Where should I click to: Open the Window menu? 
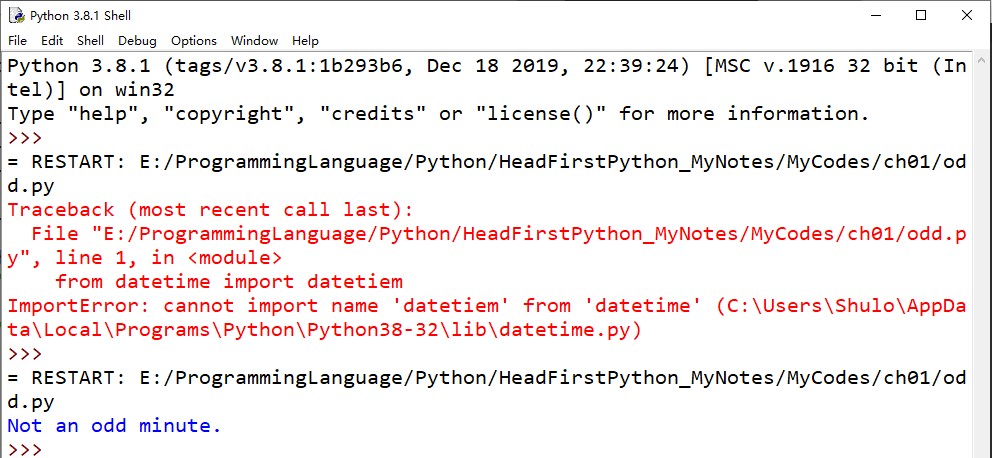pyautogui.click(x=254, y=40)
